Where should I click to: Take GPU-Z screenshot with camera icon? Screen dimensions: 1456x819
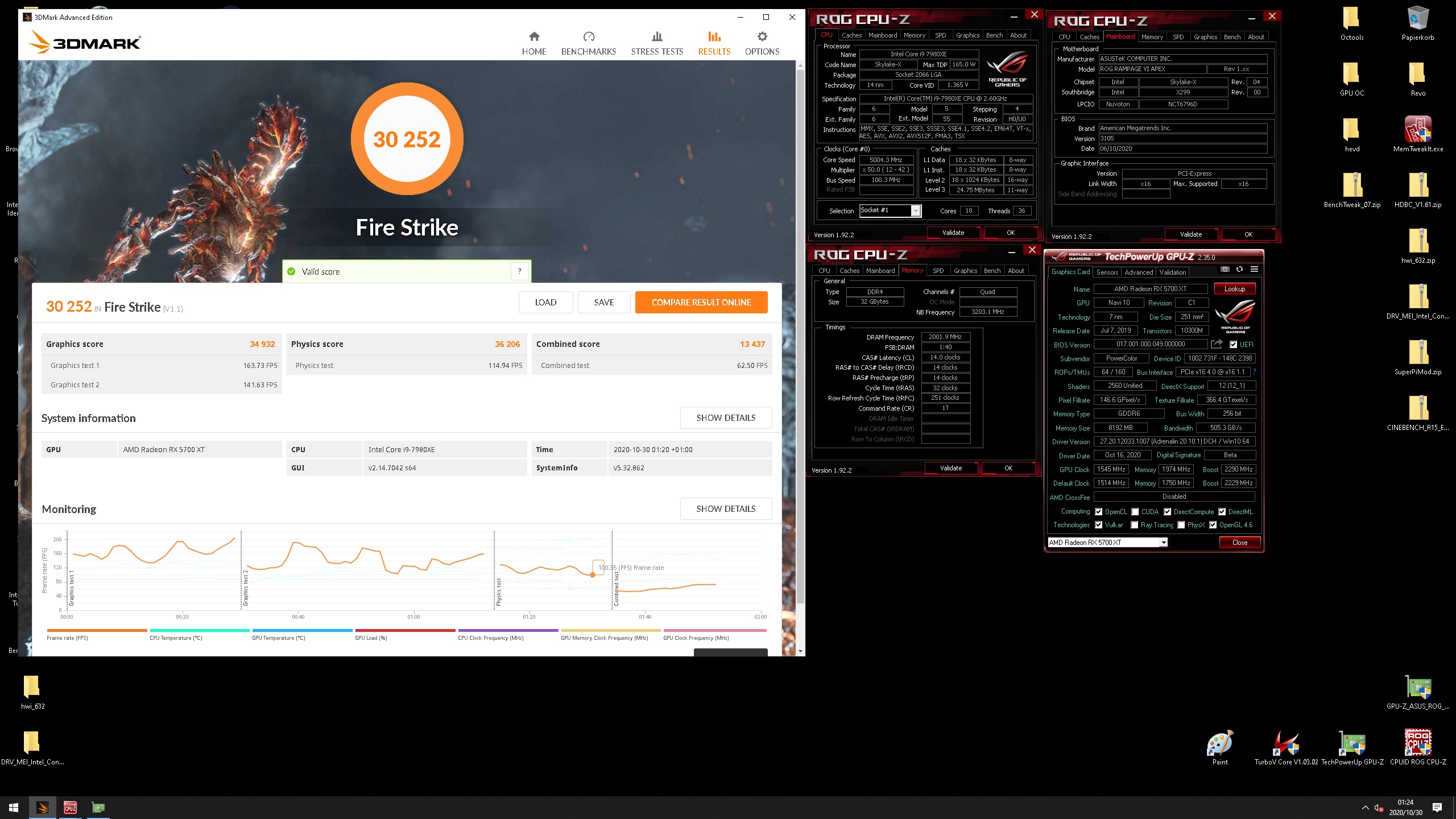(1225, 269)
